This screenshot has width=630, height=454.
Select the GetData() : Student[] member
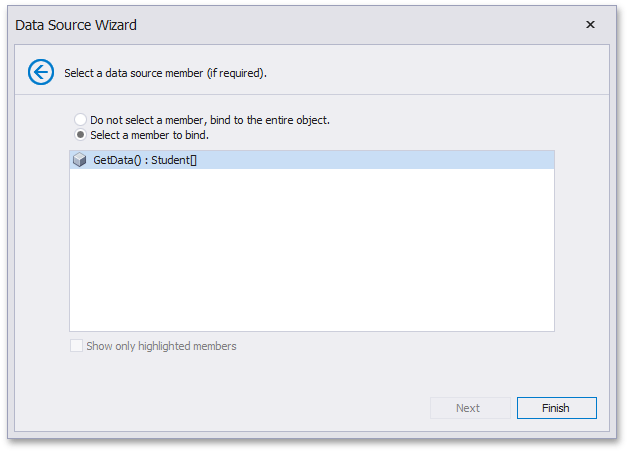pos(145,160)
